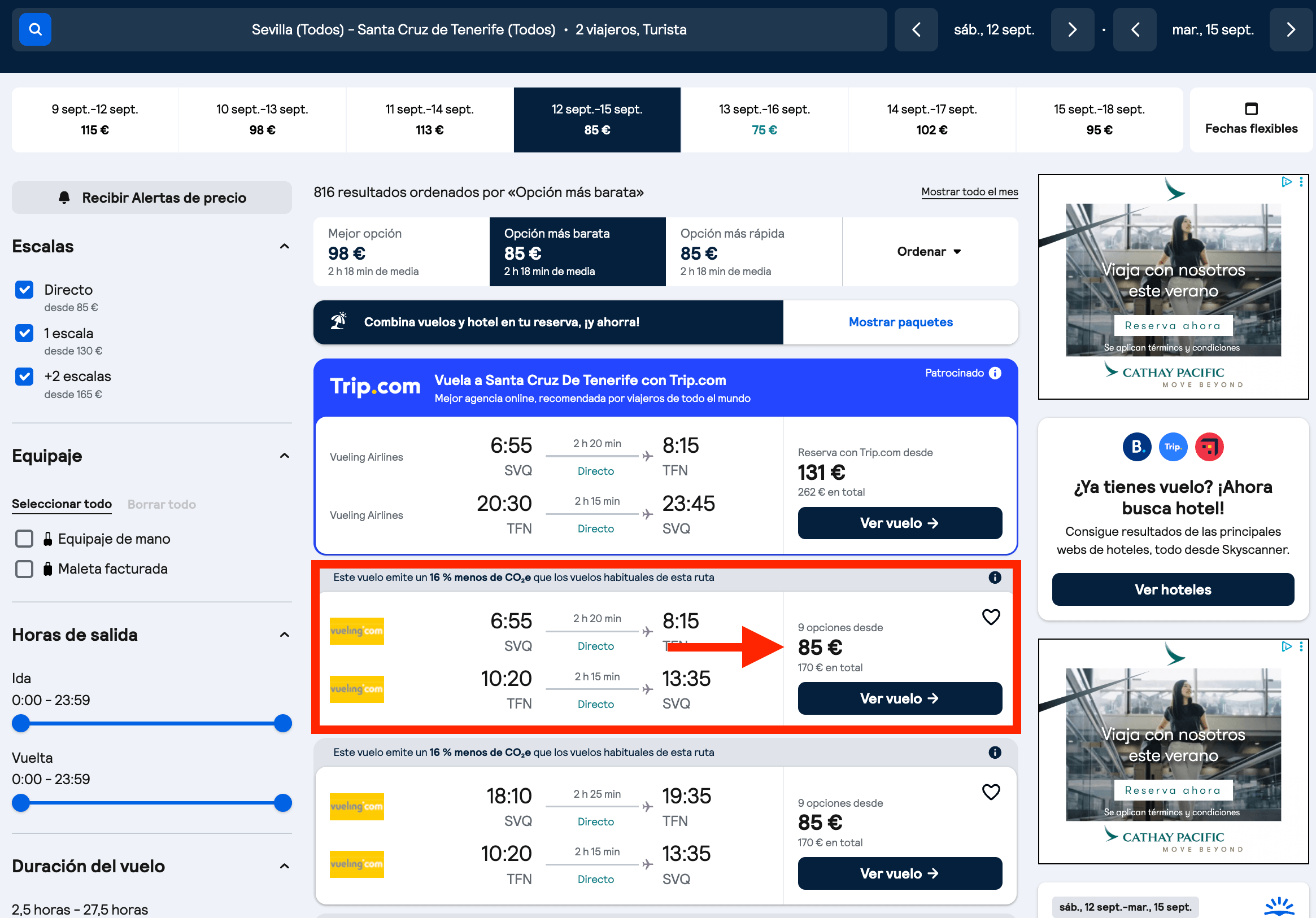
Task: Click the AdChoices icon on lower Cathay ad
Action: point(1287,646)
